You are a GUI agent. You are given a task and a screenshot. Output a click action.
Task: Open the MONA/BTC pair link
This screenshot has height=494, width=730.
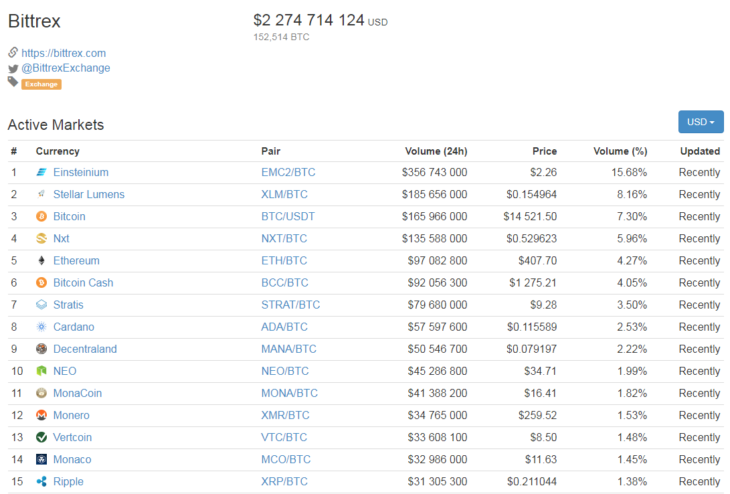coord(289,393)
